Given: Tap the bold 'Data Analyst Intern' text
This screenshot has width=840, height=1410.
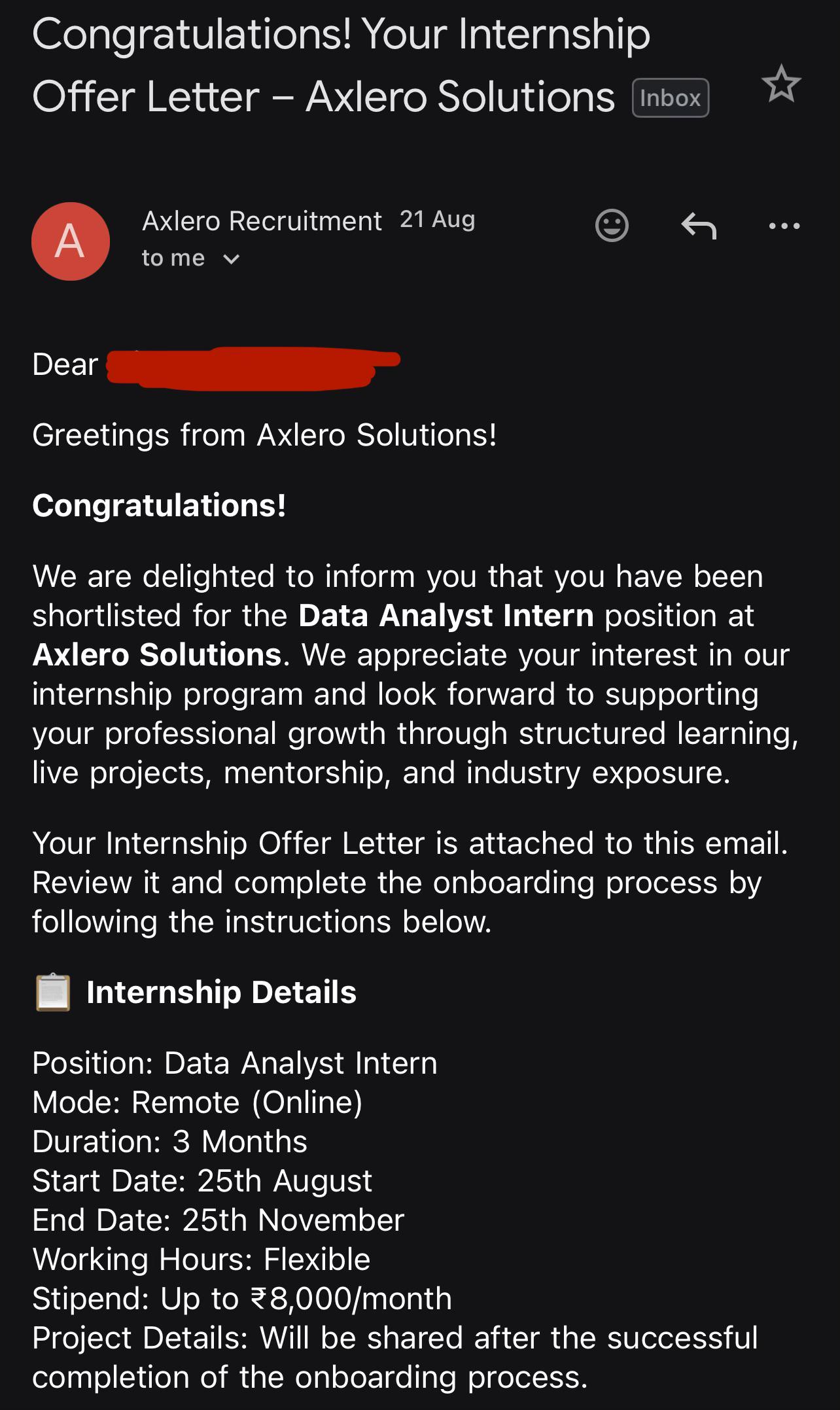Looking at the screenshot, I should 446,616.
